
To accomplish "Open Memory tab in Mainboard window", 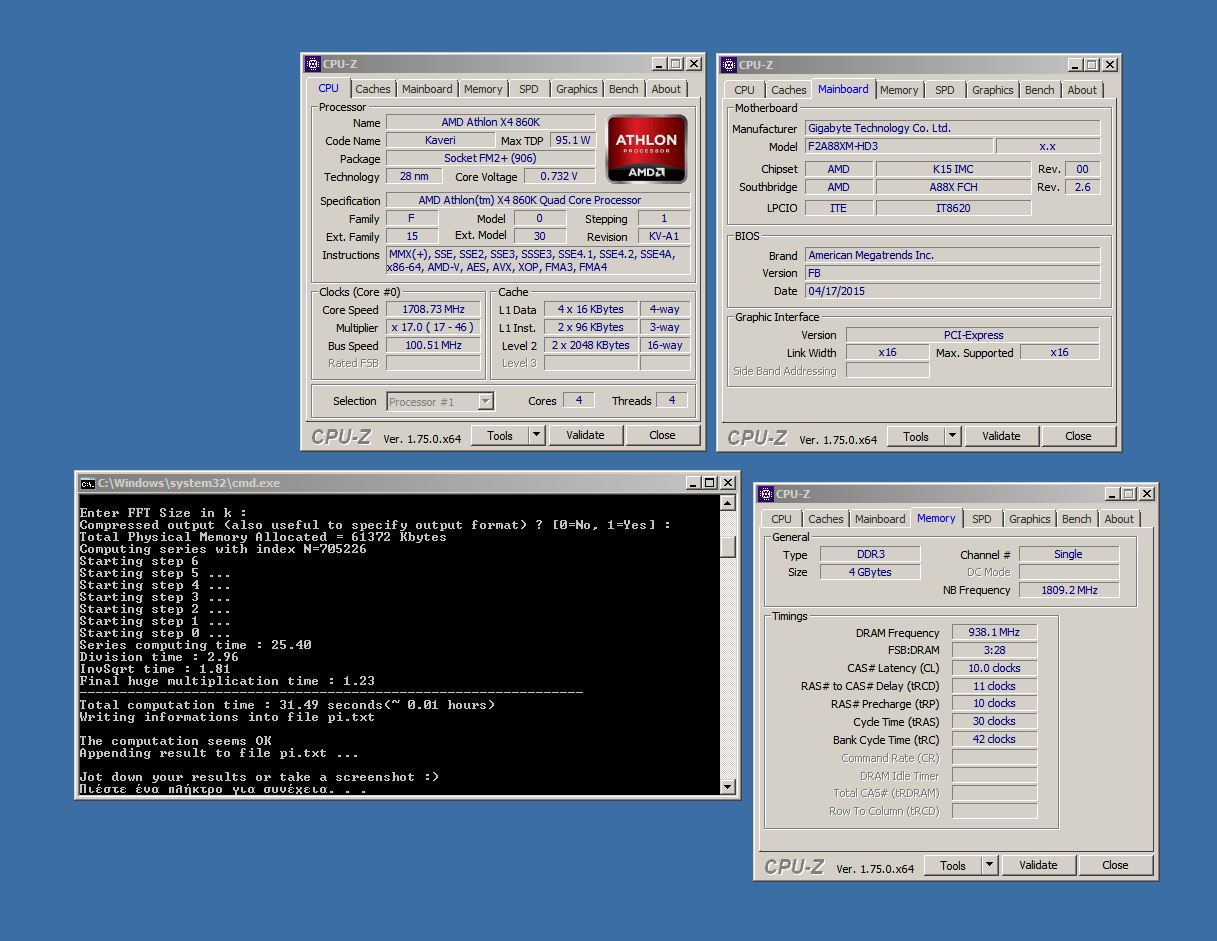I will [x=899, y=90].
